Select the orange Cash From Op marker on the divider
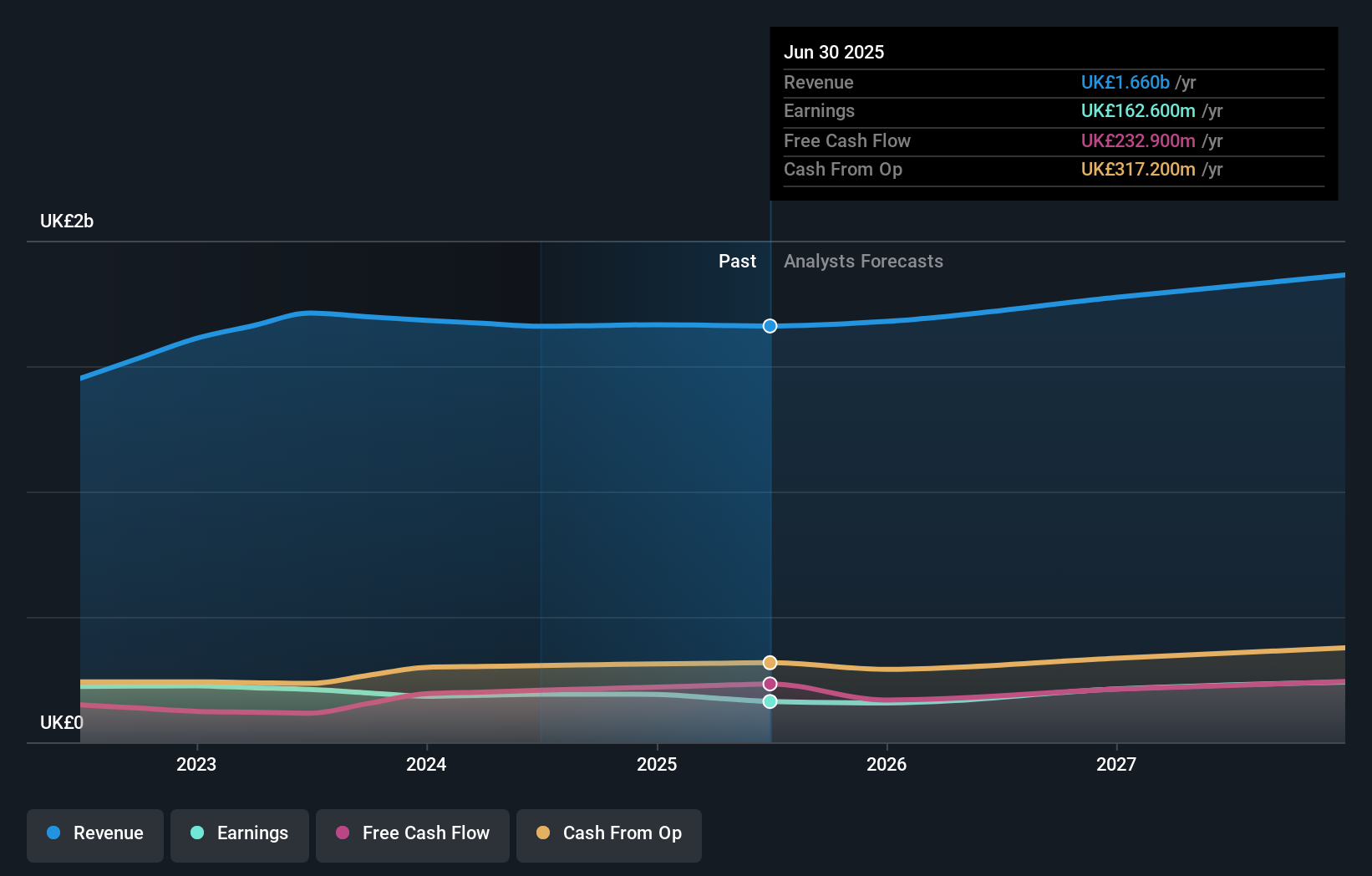The height and width of the screenshot is (876, 1372). point(770,662)
